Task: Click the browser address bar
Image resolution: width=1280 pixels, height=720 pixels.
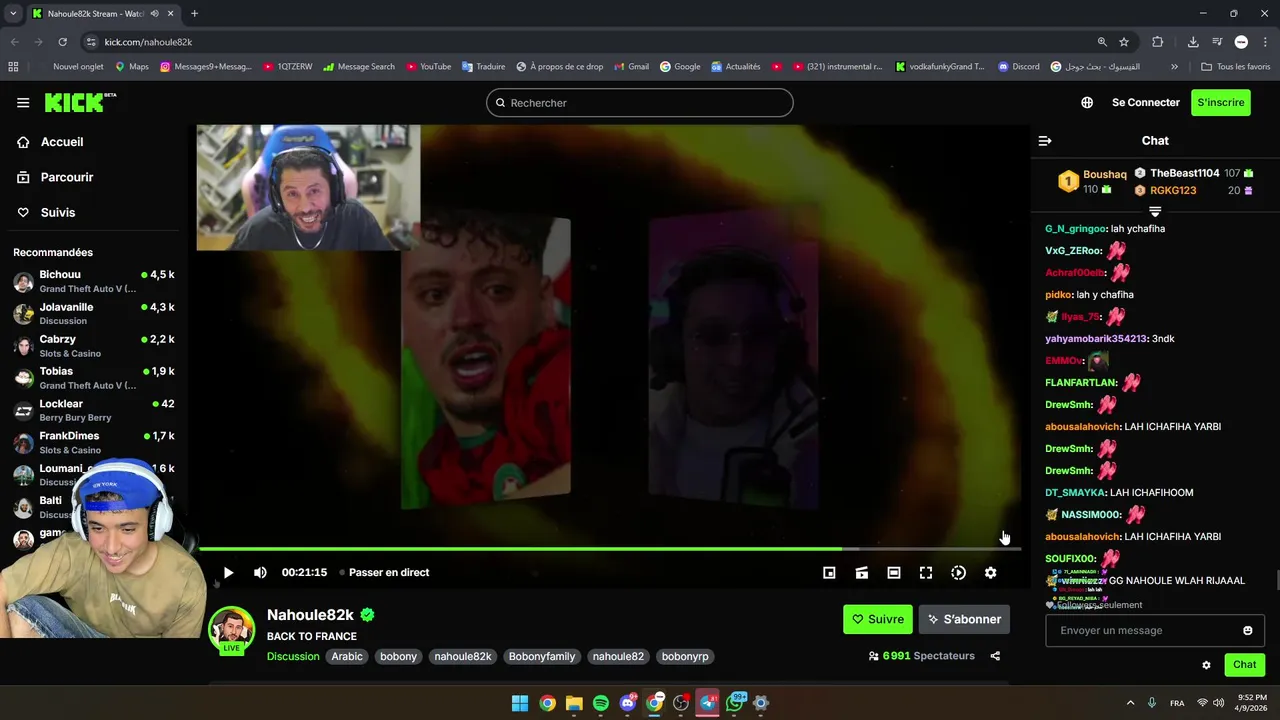Action: tap(590, 42)
